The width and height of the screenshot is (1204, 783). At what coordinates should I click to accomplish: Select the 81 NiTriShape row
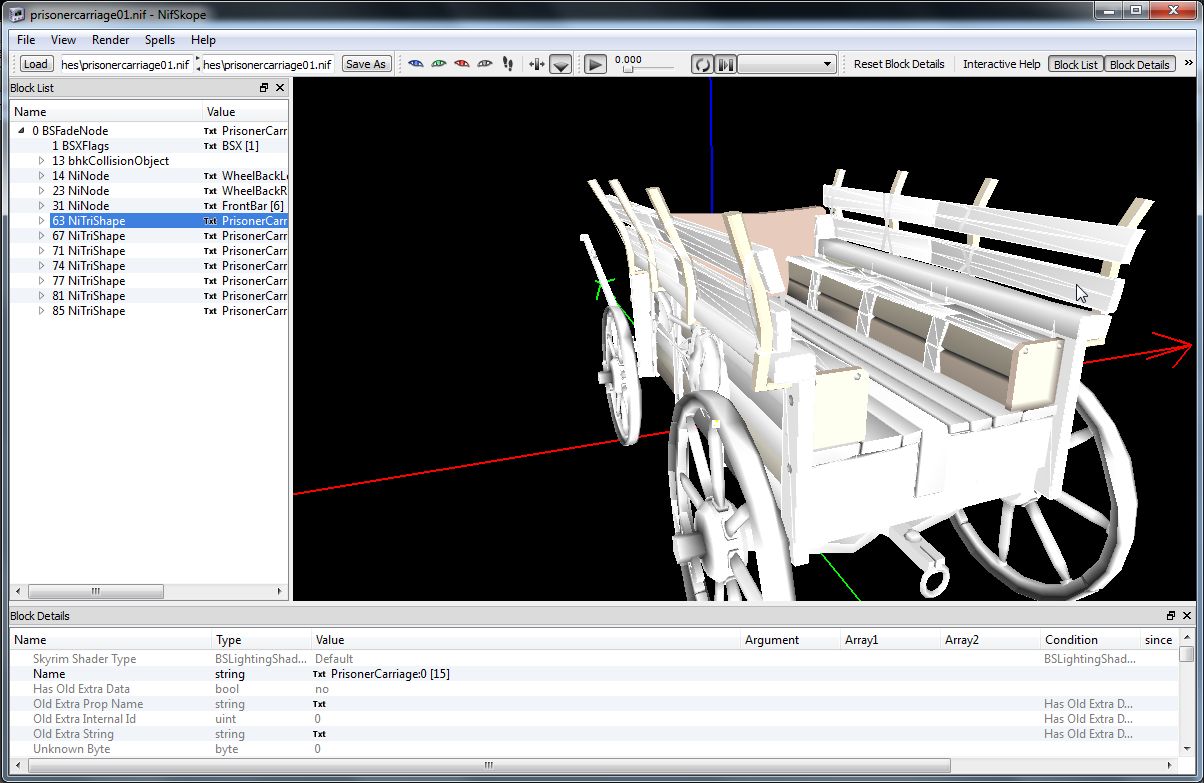[x=149, y=296]
